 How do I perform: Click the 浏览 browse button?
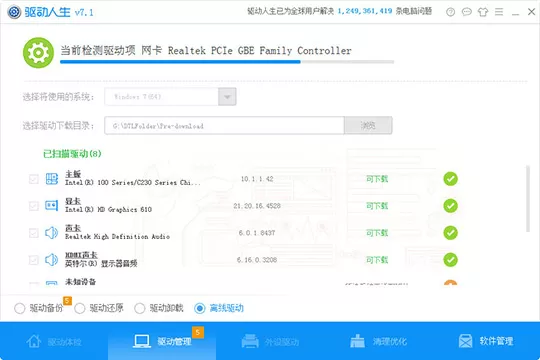(x=368, y=125)
